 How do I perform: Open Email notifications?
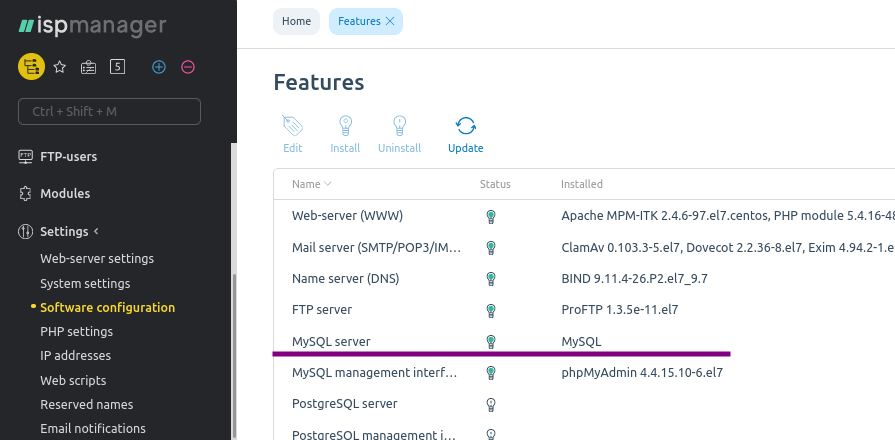coord(93,429)
